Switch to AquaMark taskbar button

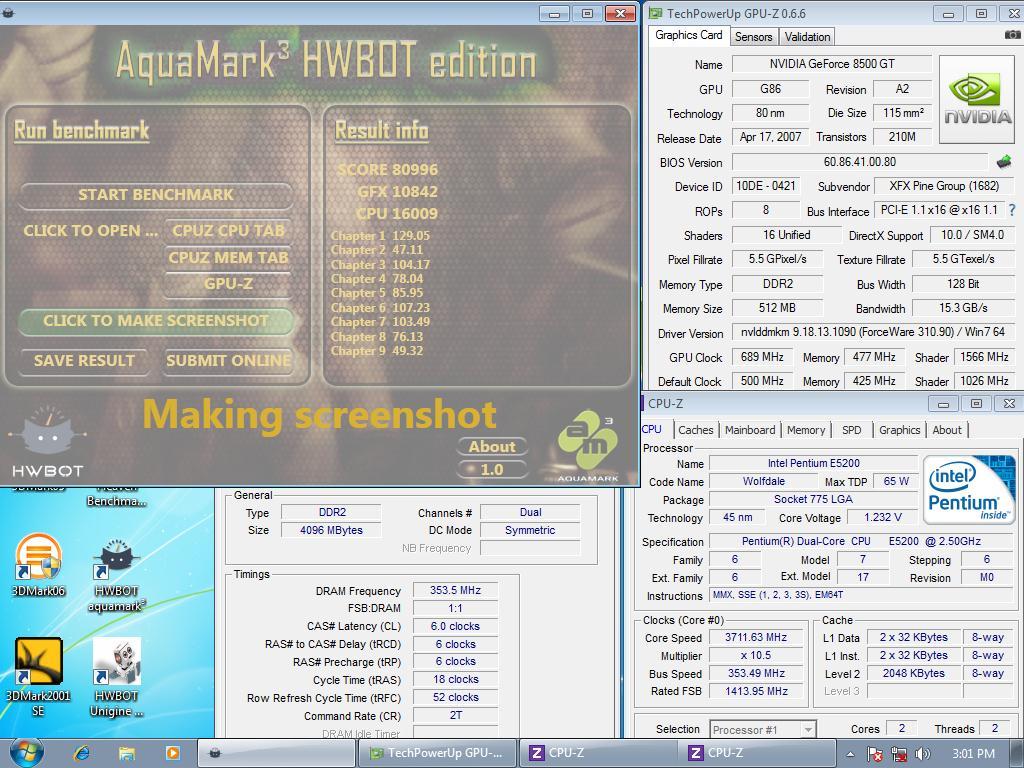[x=278, y=754]
